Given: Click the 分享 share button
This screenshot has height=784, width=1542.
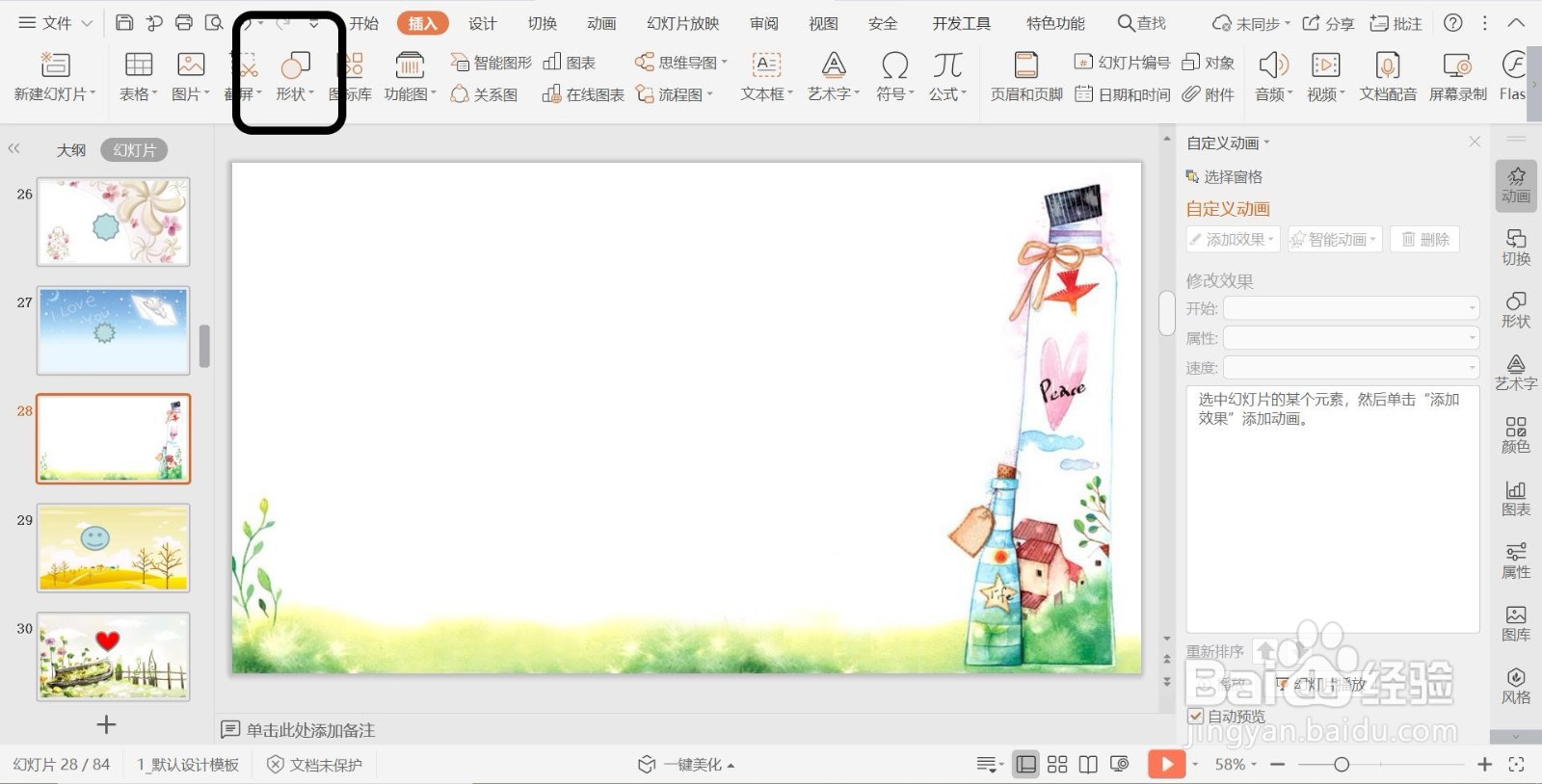Looking at the screenshot, I should pos(1328,23).
